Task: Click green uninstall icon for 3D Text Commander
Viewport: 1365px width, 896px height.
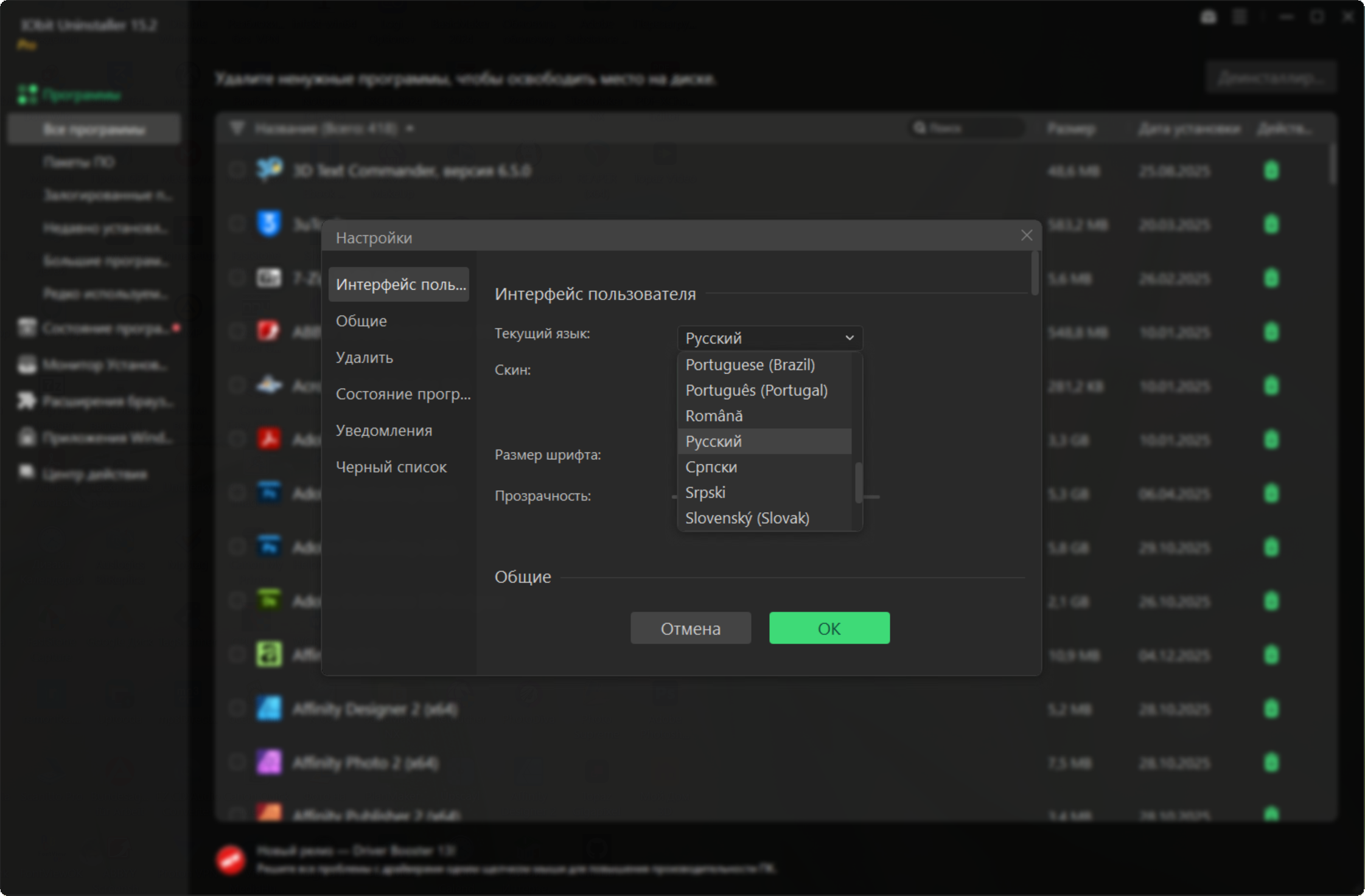Action: tap(1271, 170)
